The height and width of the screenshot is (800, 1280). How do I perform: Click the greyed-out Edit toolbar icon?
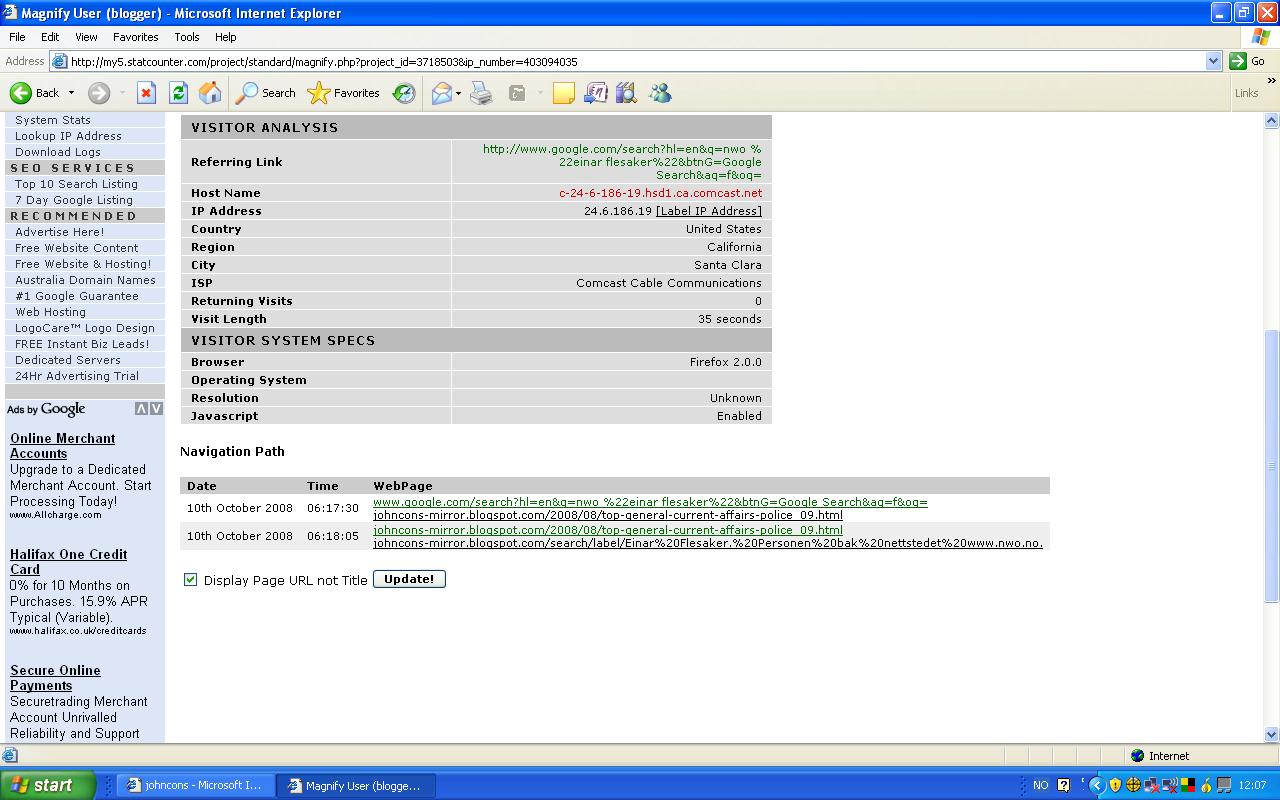click(x=518, y=93)
